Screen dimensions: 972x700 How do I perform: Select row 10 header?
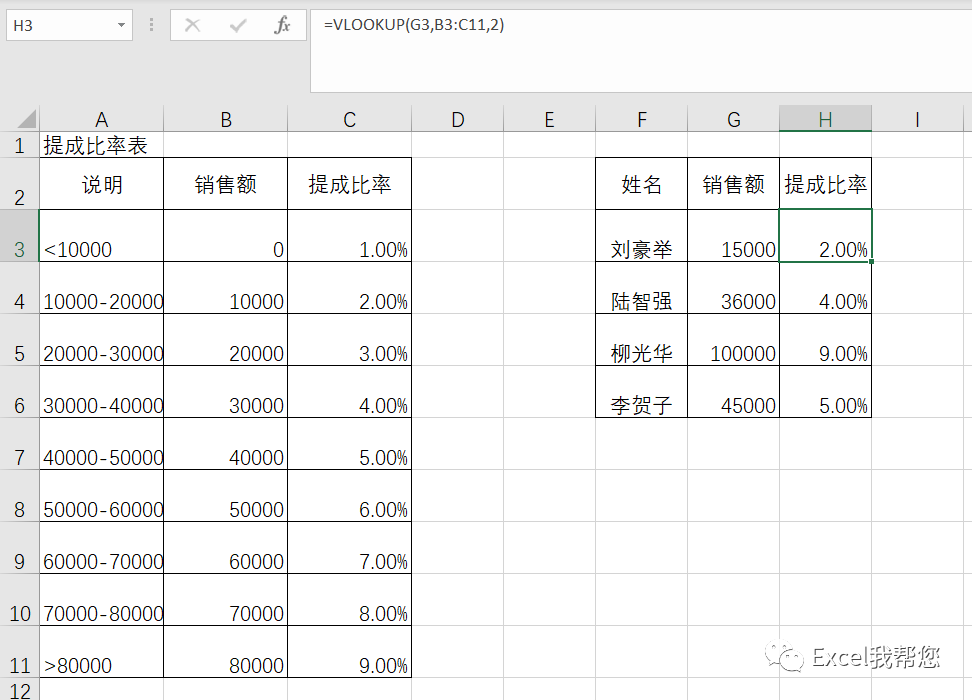[20, 601]
